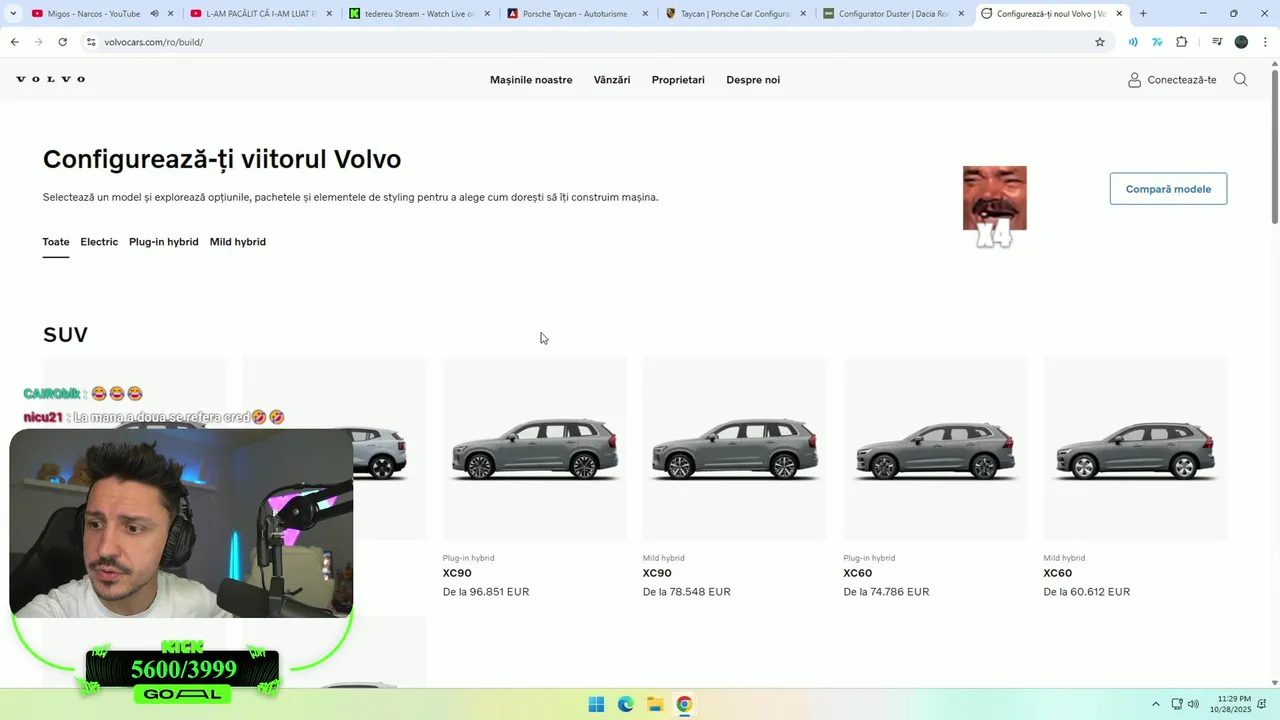Switch to the L-AM PĂCĂLIT YouTube tab
1280x720 pixels.
point(259,14)
